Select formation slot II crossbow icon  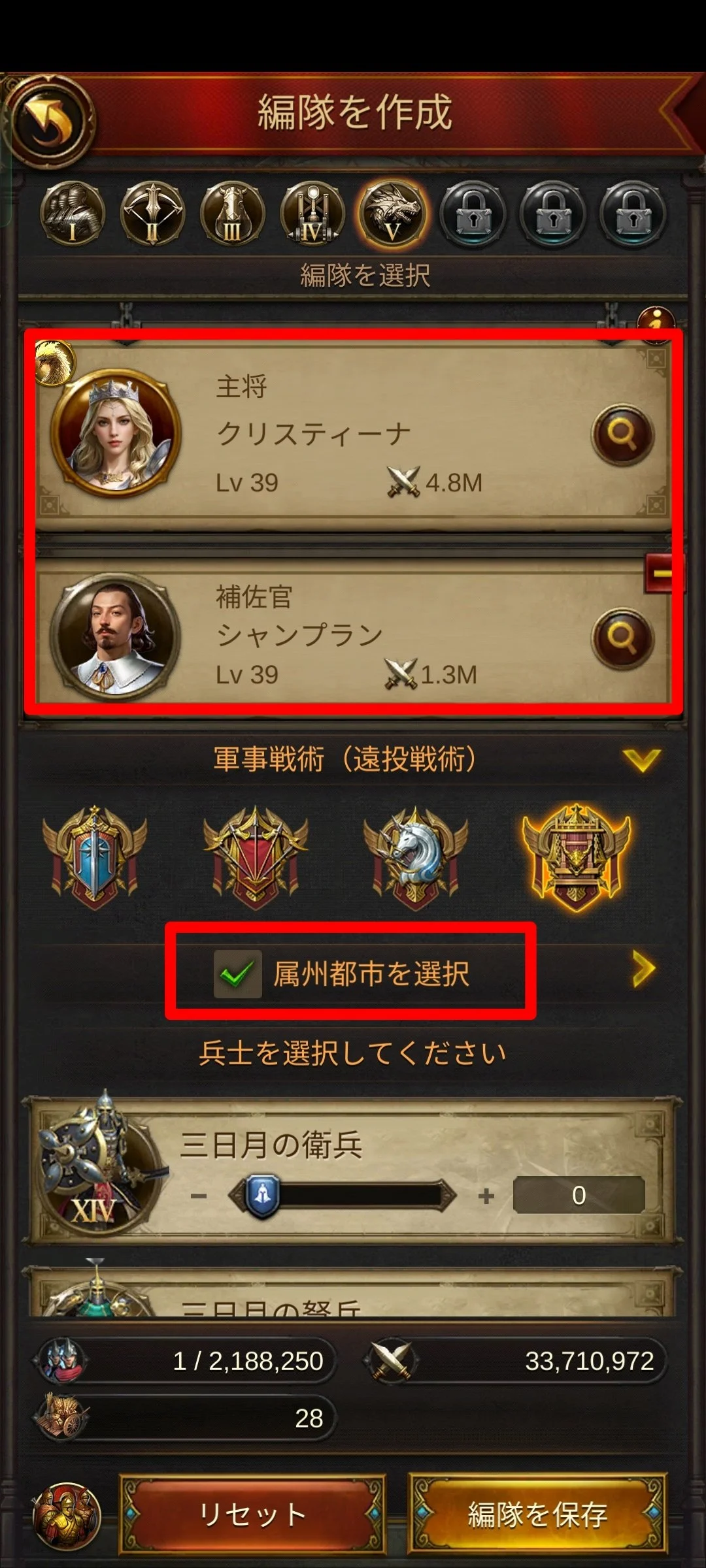[x=152, y=214]
